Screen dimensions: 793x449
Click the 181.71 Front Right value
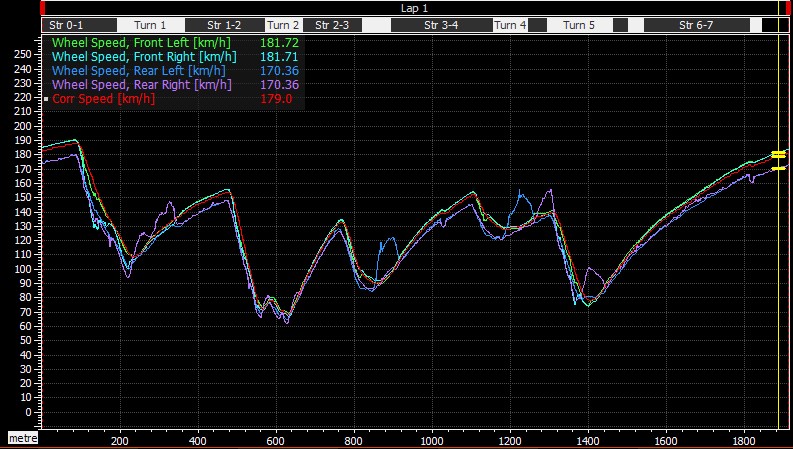(279, 57)
